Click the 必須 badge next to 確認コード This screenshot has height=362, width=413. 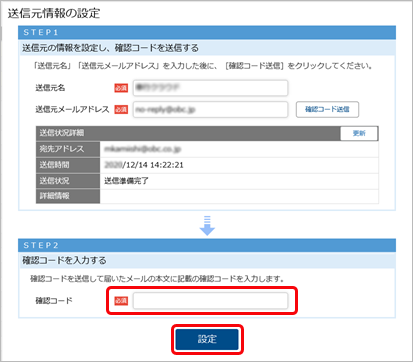tap(121, 301)
